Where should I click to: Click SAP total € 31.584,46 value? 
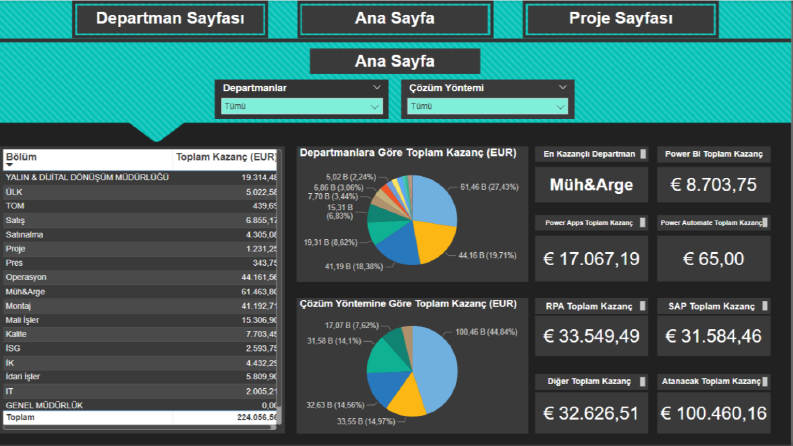point(714,336)
